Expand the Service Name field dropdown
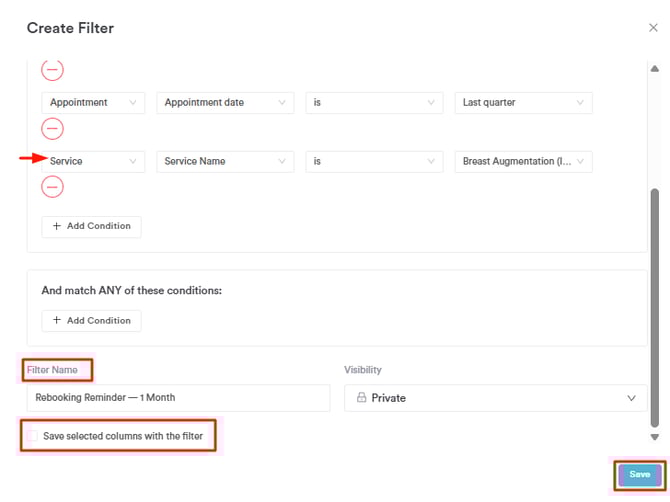The width and height of the screenshot is (670, 502). click(225, 161)
